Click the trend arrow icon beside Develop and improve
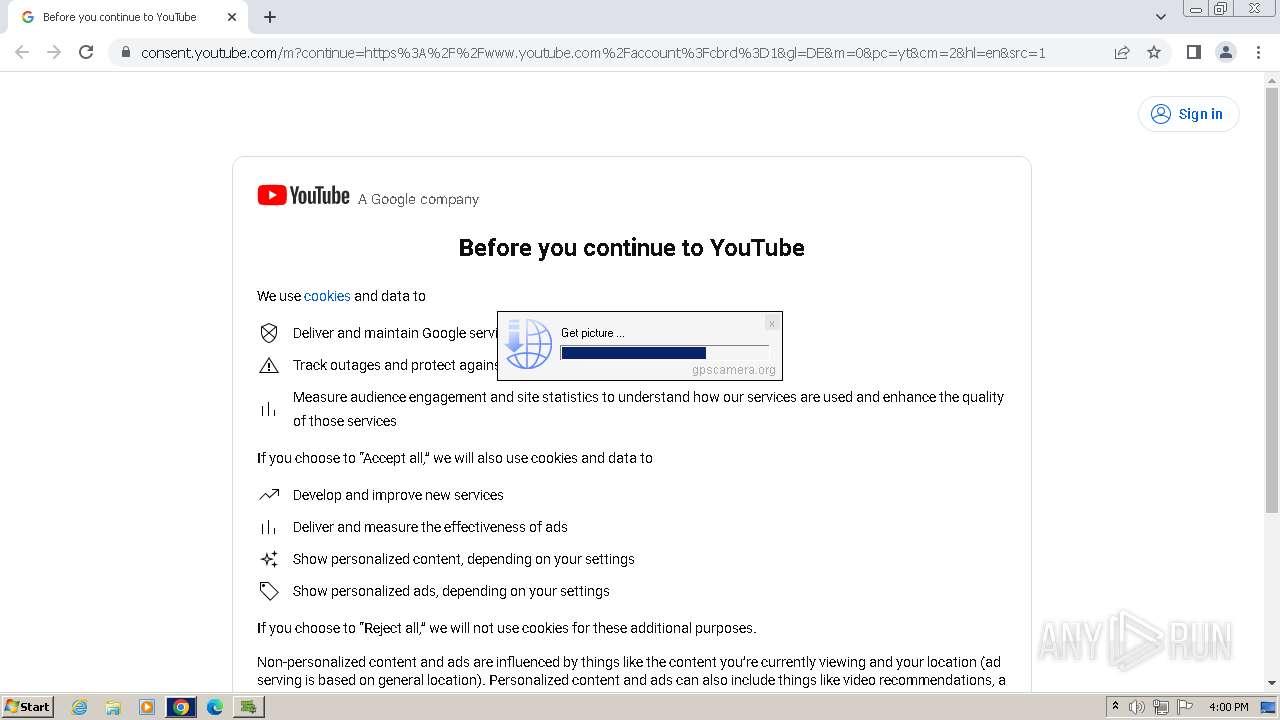Viewport: 1280px width, 720px height. (269, 495)
